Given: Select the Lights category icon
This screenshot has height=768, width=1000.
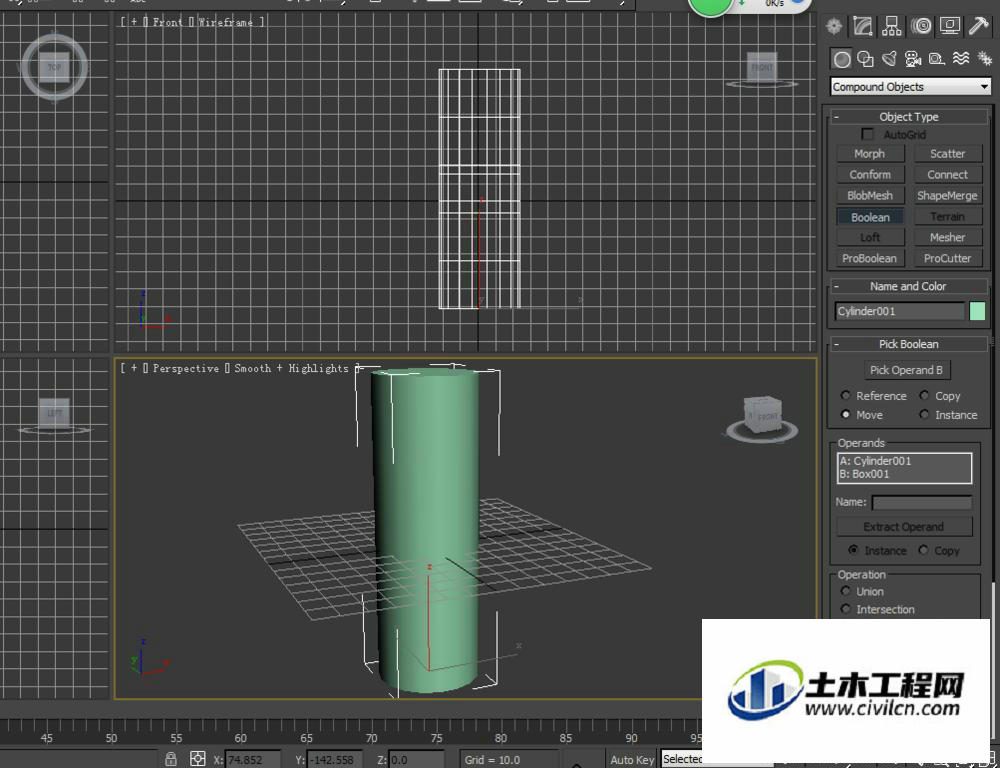Looking at the screenshot, I should click(x=889, y=59).
